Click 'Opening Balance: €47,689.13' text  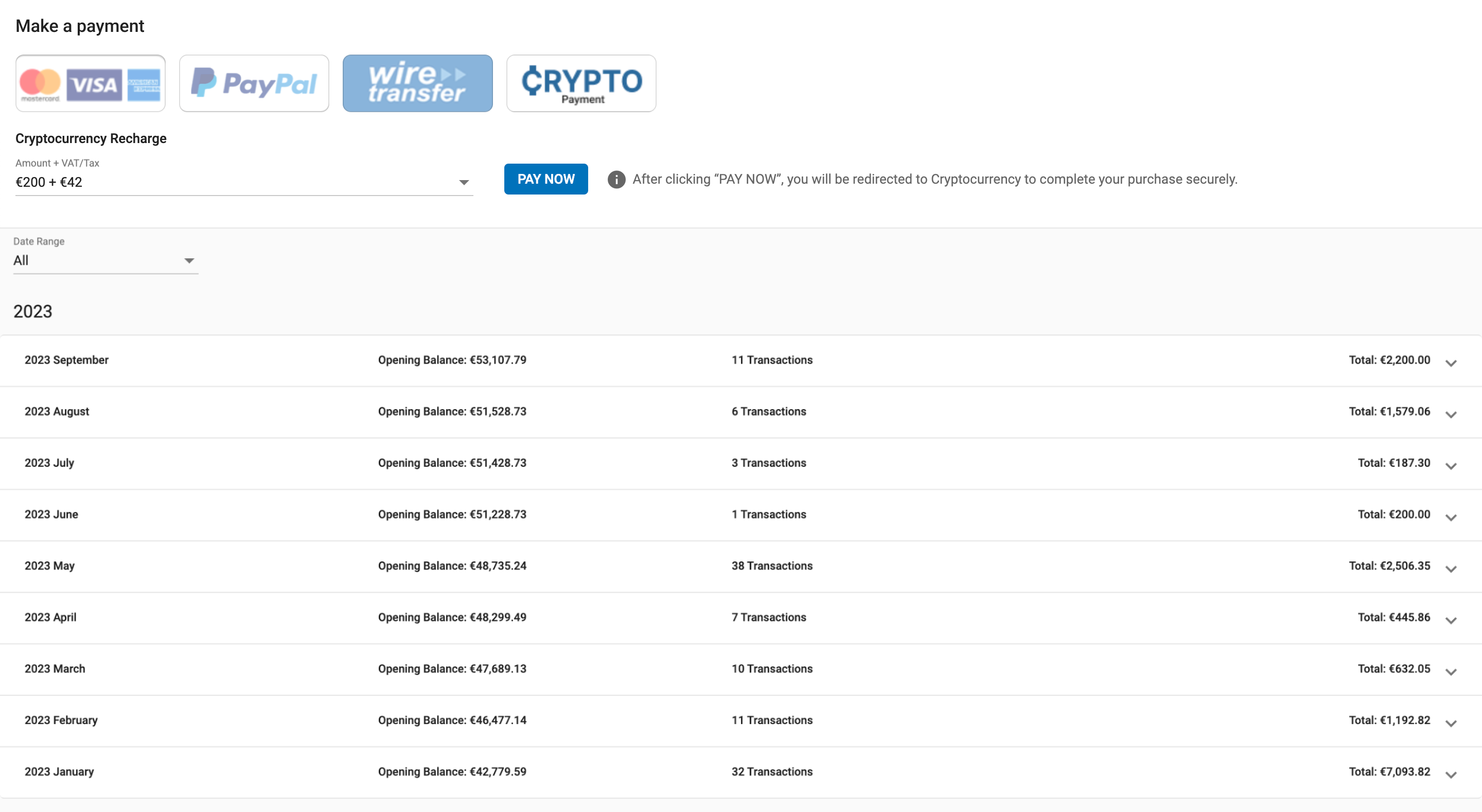pyautogui.click(x=452, y=669)
